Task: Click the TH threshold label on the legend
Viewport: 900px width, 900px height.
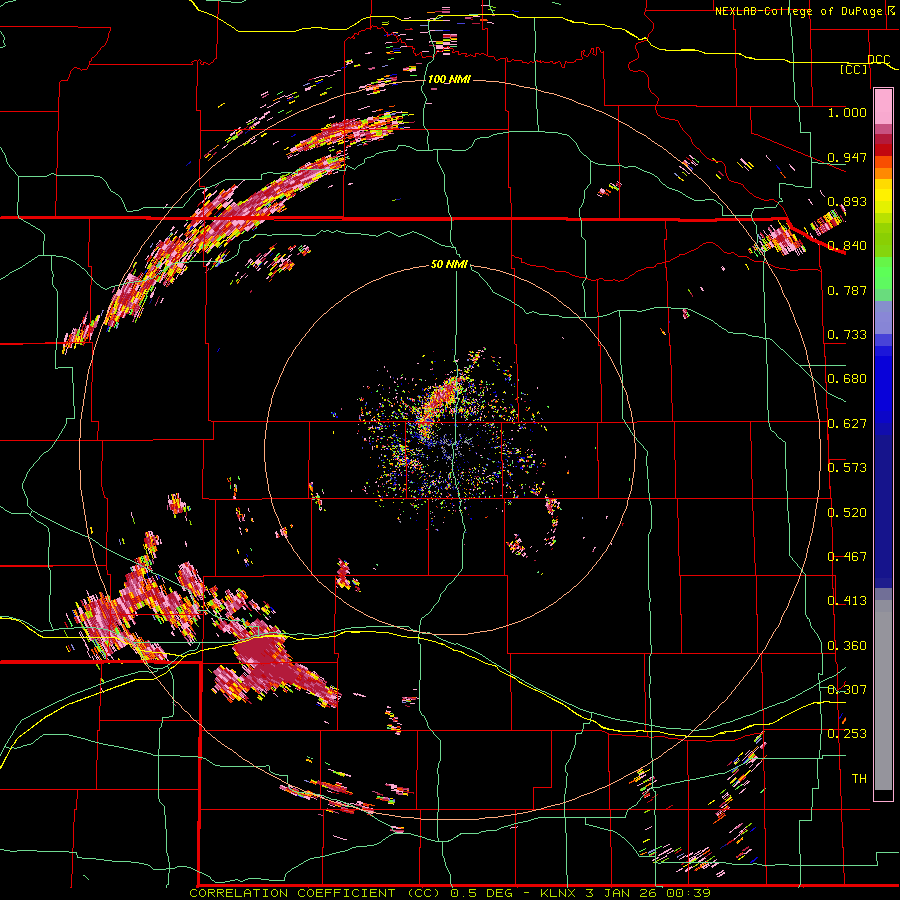Action: coord(859,779)
